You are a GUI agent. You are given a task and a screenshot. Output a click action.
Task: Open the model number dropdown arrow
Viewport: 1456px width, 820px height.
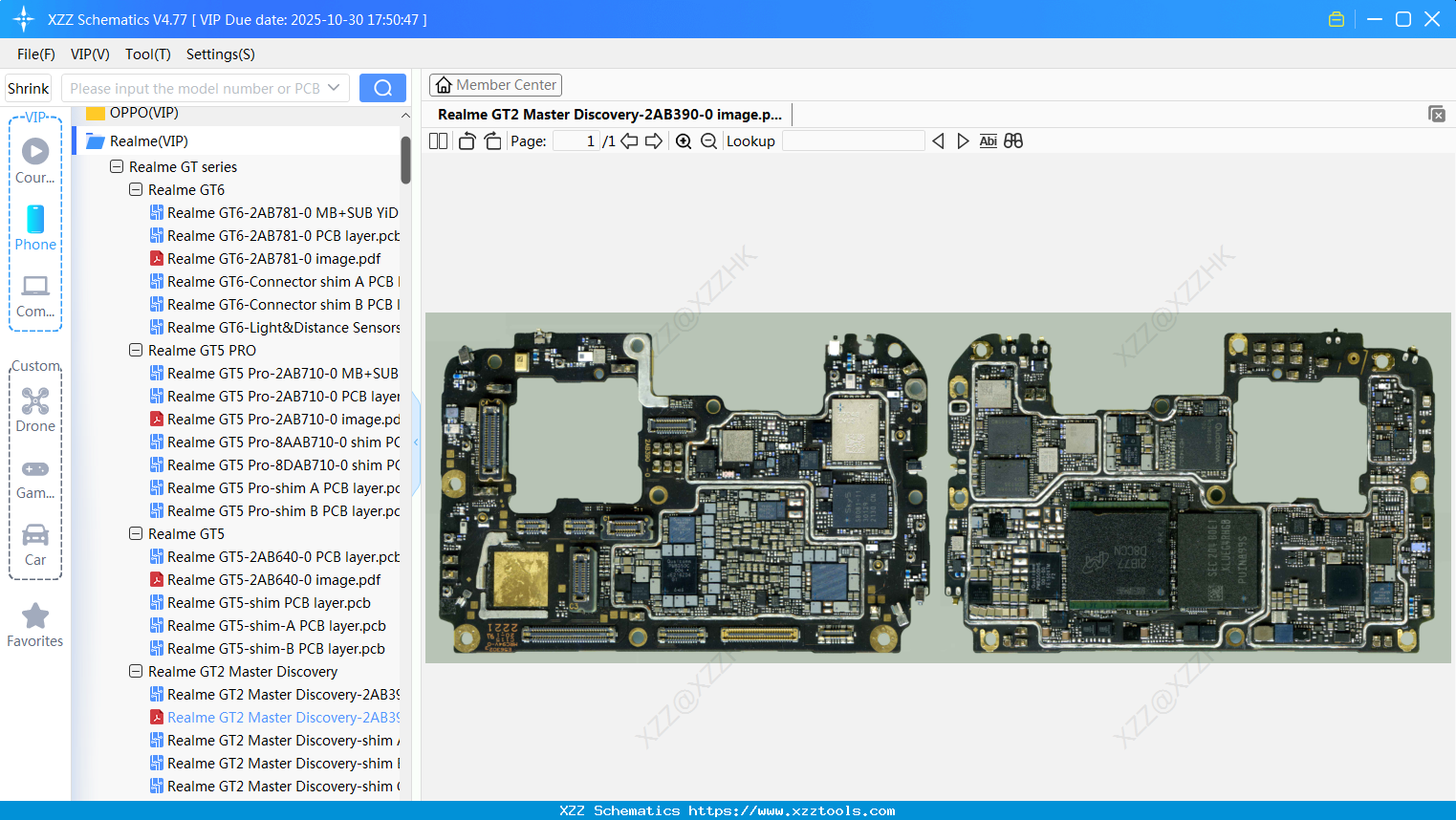point(334,88)
